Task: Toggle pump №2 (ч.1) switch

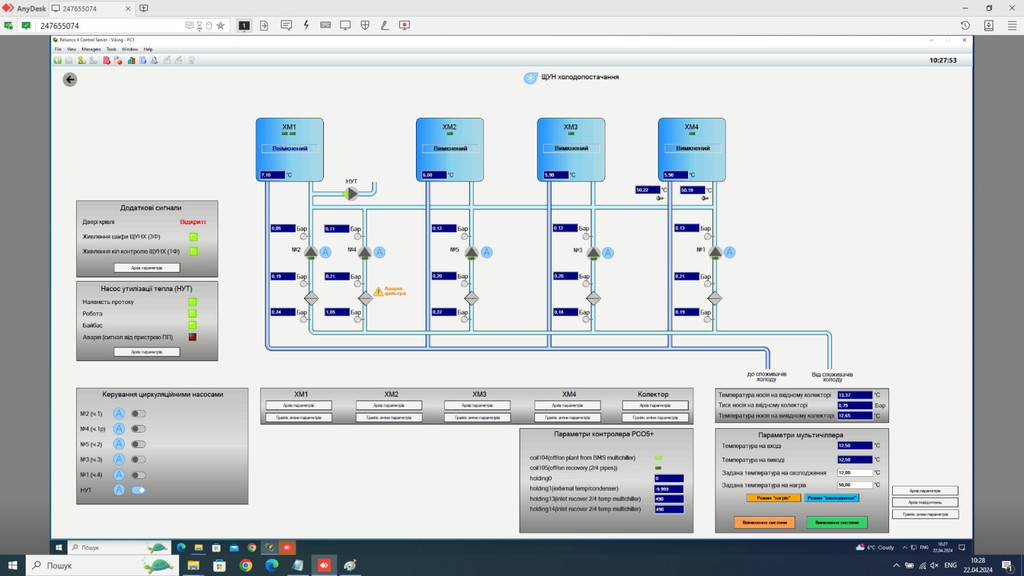Action: [x=138, y=413]
